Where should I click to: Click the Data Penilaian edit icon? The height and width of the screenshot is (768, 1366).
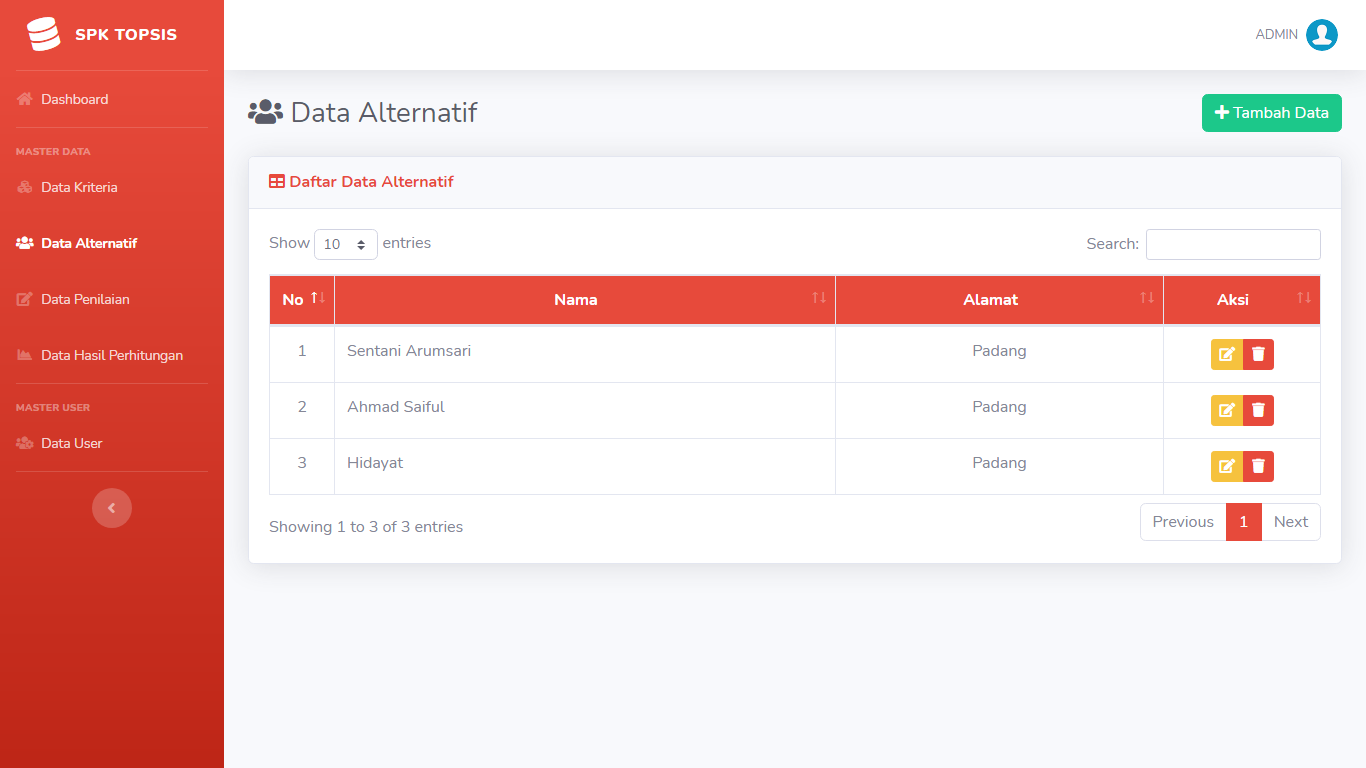pyautogui.click(x=25, y=299)
